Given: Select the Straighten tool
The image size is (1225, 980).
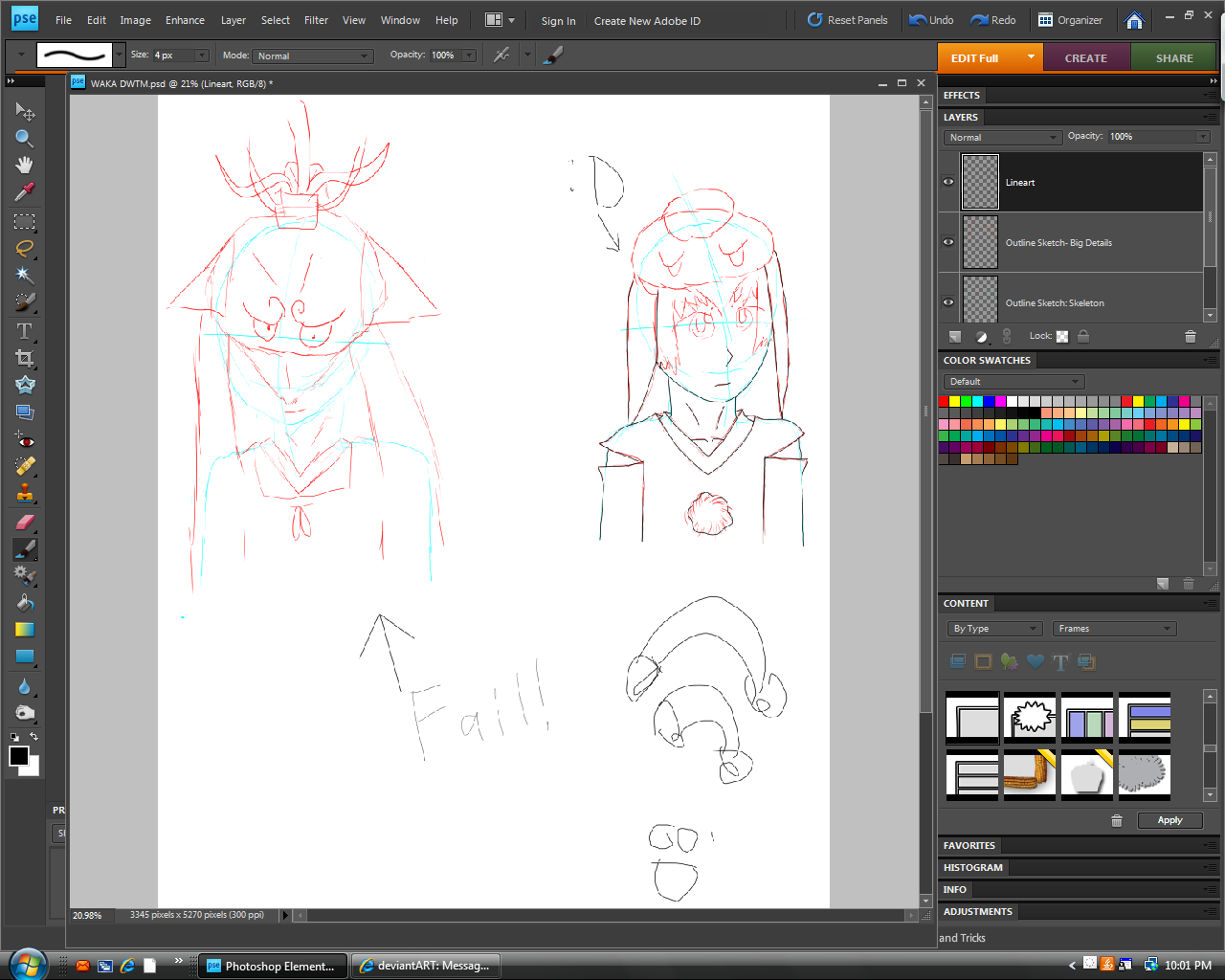Looking at the screenshot, I should [25, 412].
